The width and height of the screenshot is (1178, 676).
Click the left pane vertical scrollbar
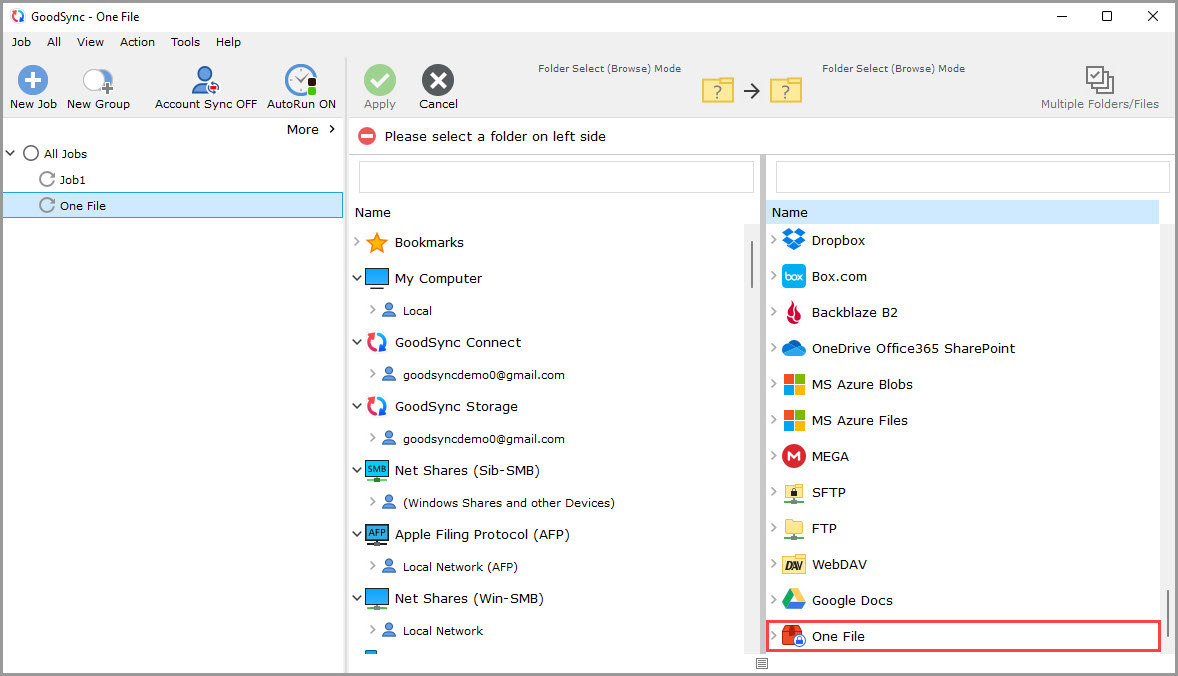pos(751,264)
